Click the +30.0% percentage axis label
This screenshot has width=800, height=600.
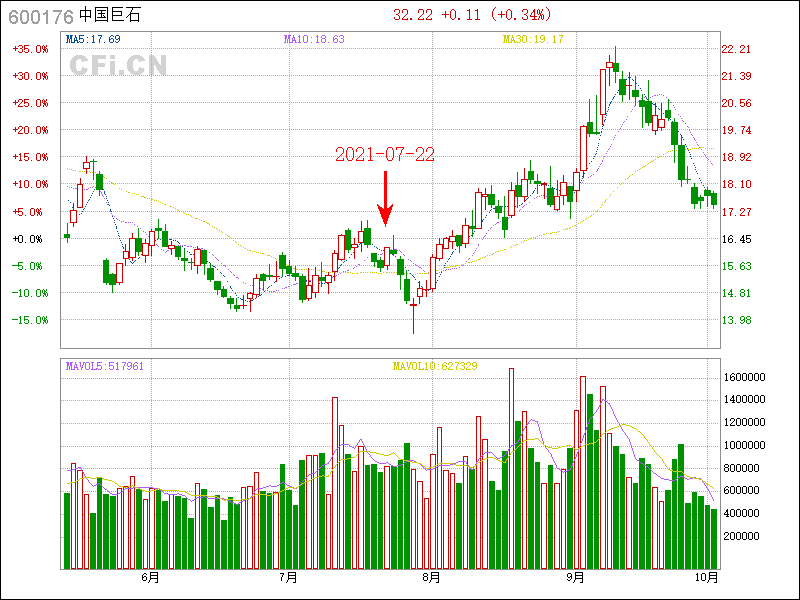(31, 77)
